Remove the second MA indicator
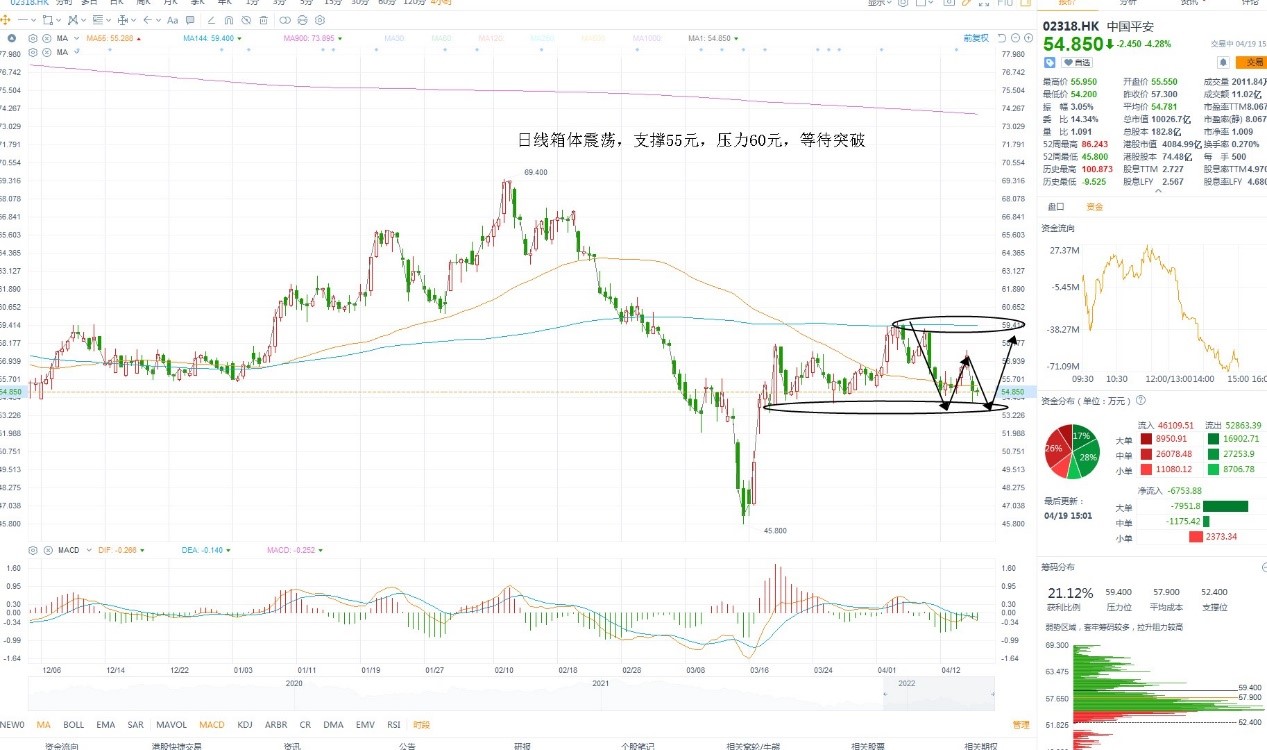Screen dimensions: 1267x750 [x=46, y=51]
